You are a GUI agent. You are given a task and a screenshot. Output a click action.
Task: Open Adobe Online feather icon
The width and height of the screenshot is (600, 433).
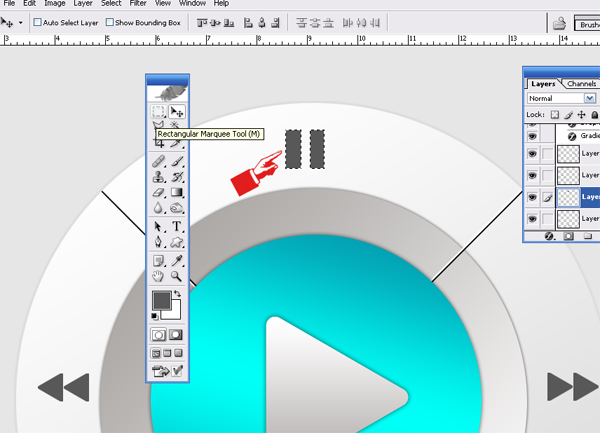pyautogui.click(x=168, y=93)
